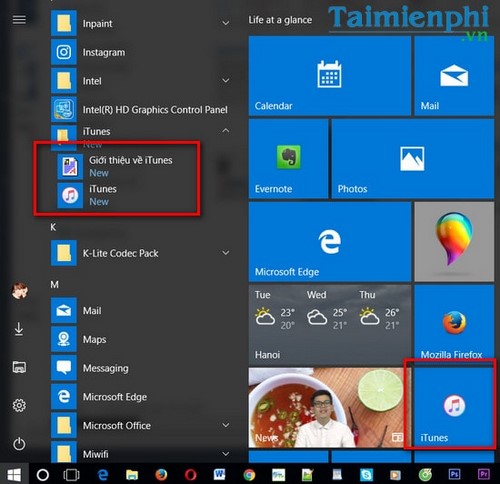Select the Inpaint folder entry

(141, 23)
